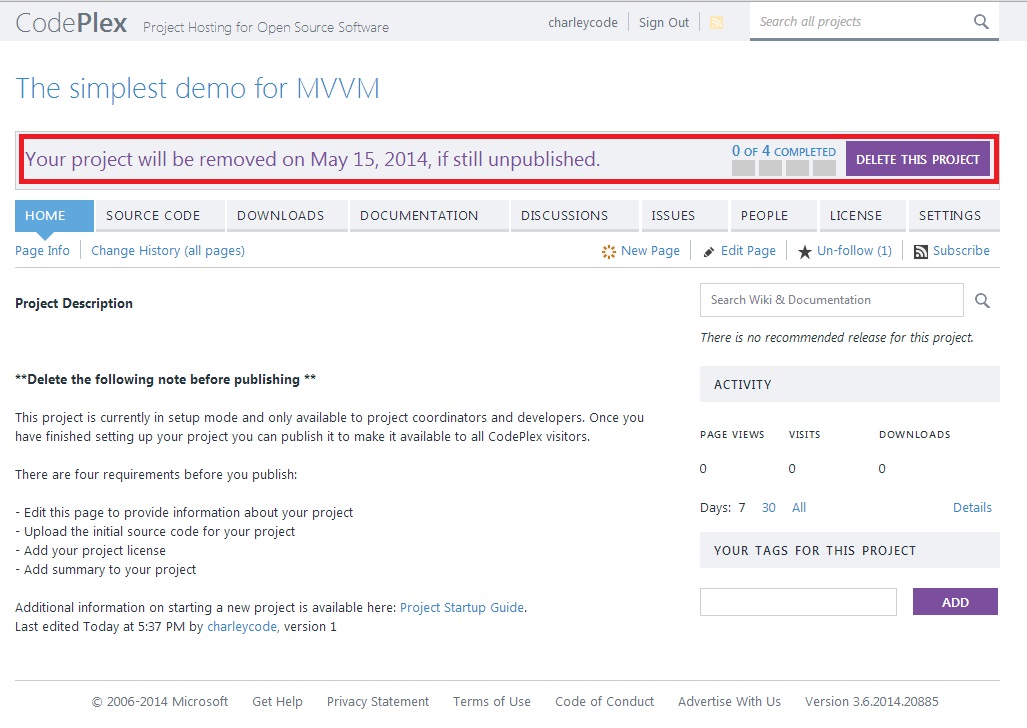The height and width of the screenshot is (728, 1027).
Task: Click the New Page sparkle icon
Action: click(x=608, y=252)
